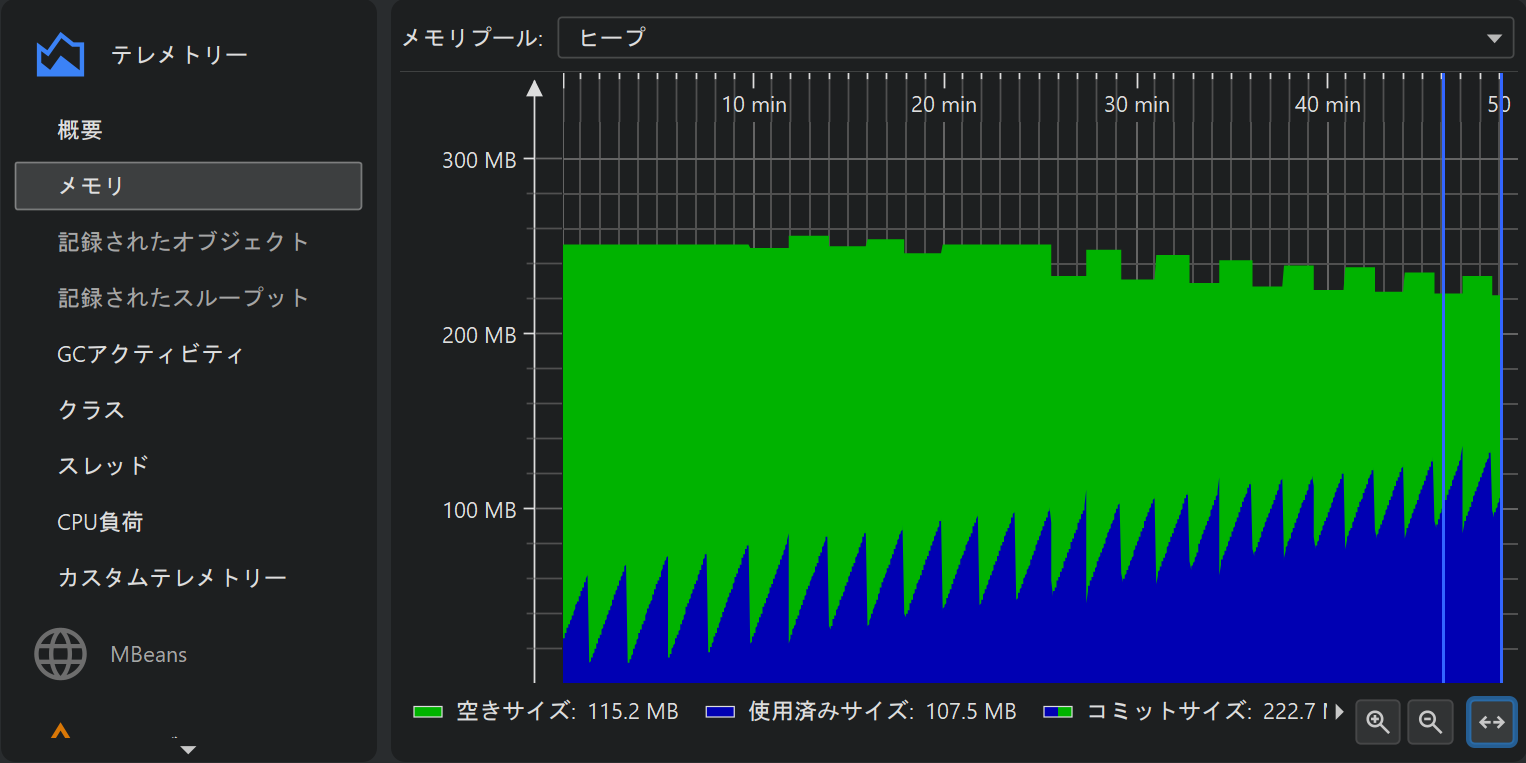This screenshot has height=763, width=1526.
Task: Open 記録されたスループット view
Action: click(184, 298)
